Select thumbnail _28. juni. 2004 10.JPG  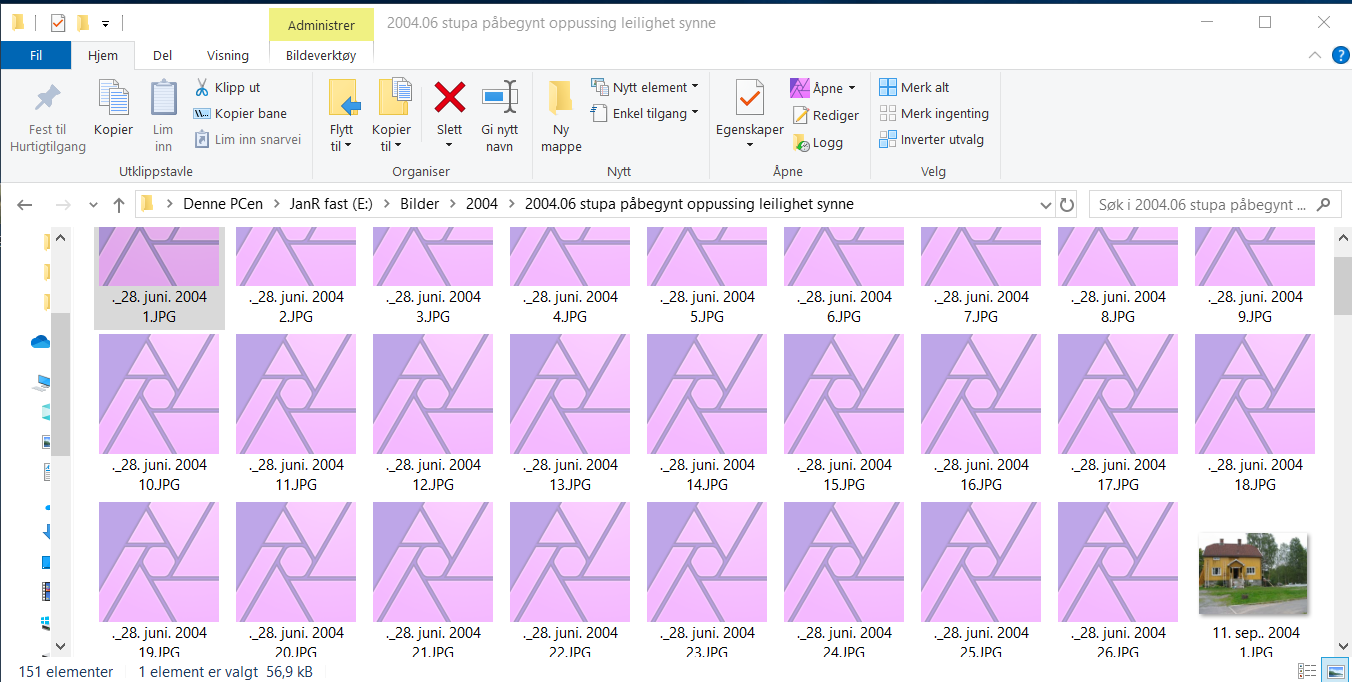(x=159, y=394)
